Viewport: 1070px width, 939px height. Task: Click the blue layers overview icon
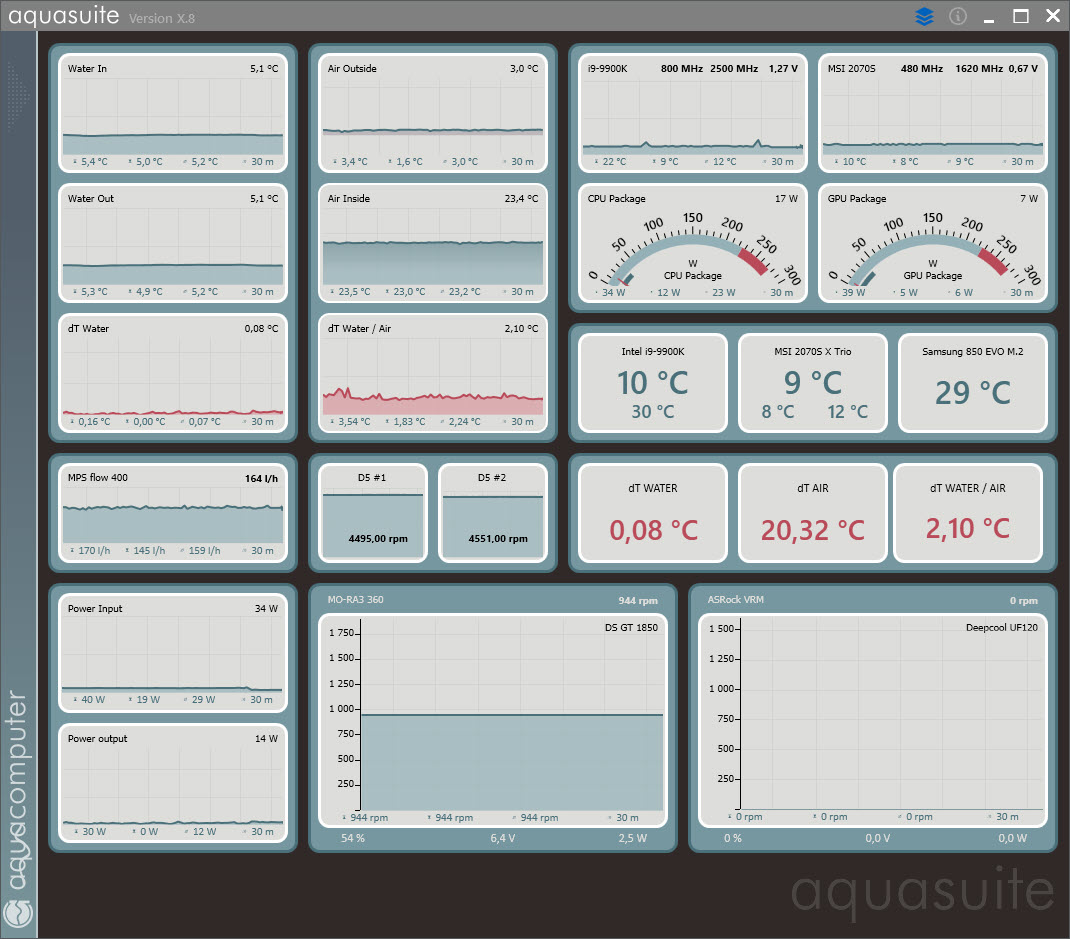click(924, 16)
